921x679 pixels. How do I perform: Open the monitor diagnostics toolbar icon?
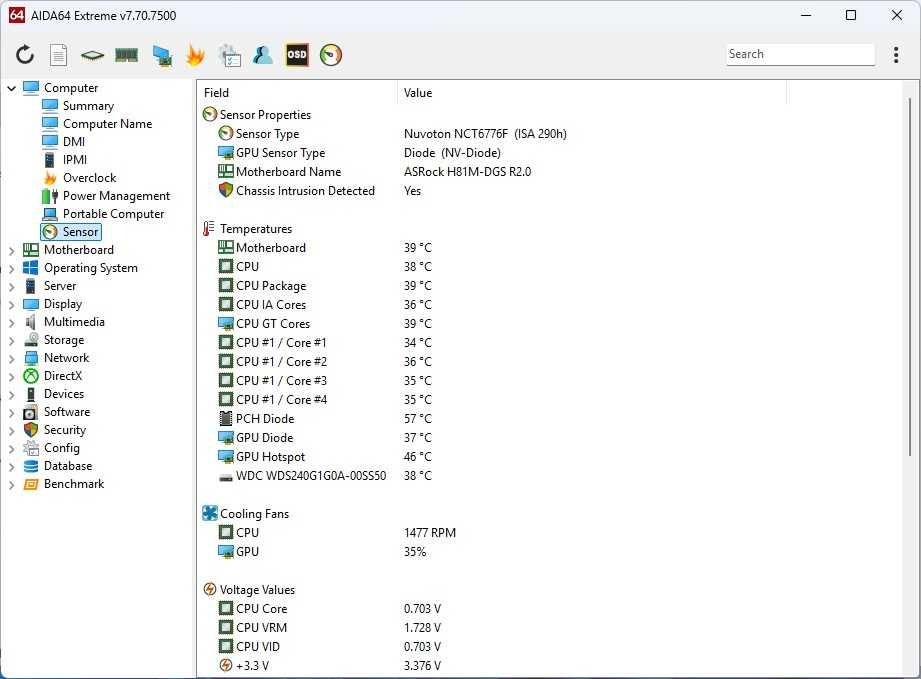tap(162, 55)
